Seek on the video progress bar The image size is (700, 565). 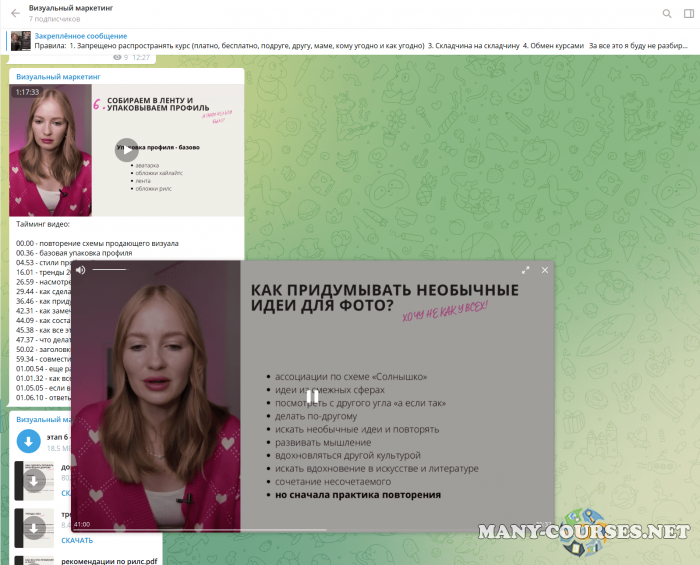[200, 529]
